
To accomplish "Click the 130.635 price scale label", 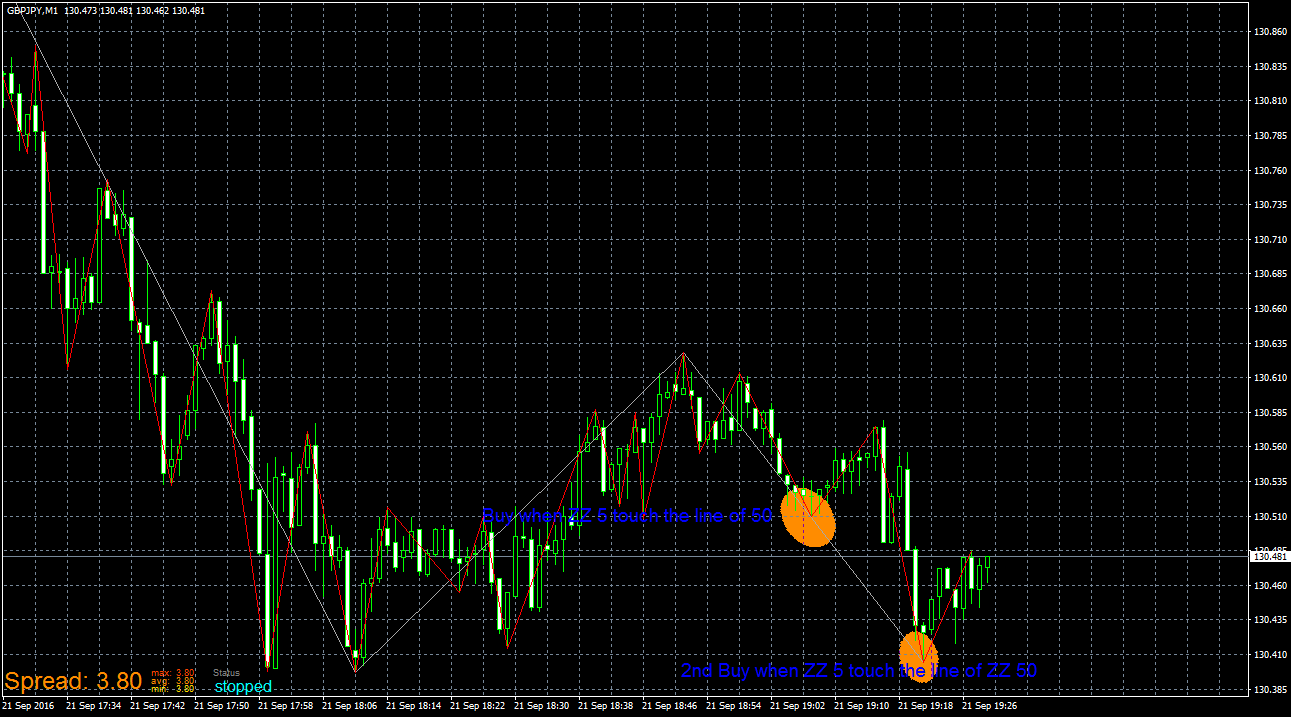I will tap(1270, 344).
